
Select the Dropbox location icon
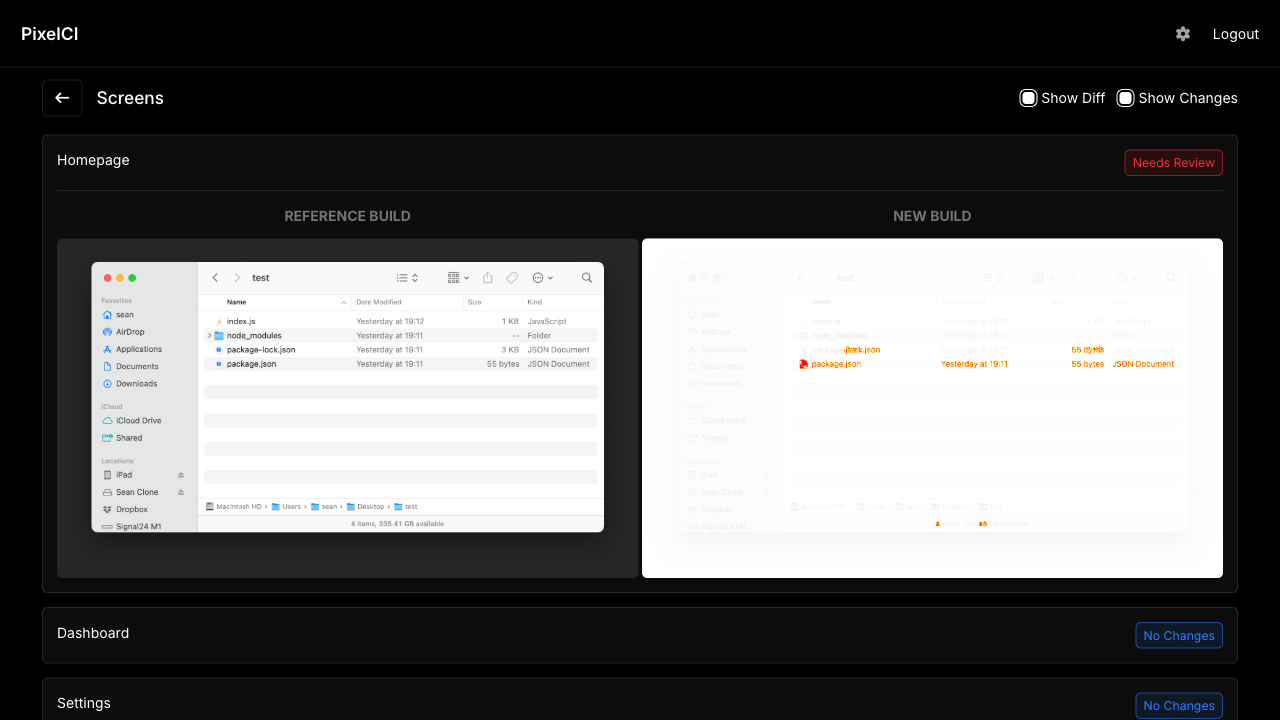[x=107, y=508]
